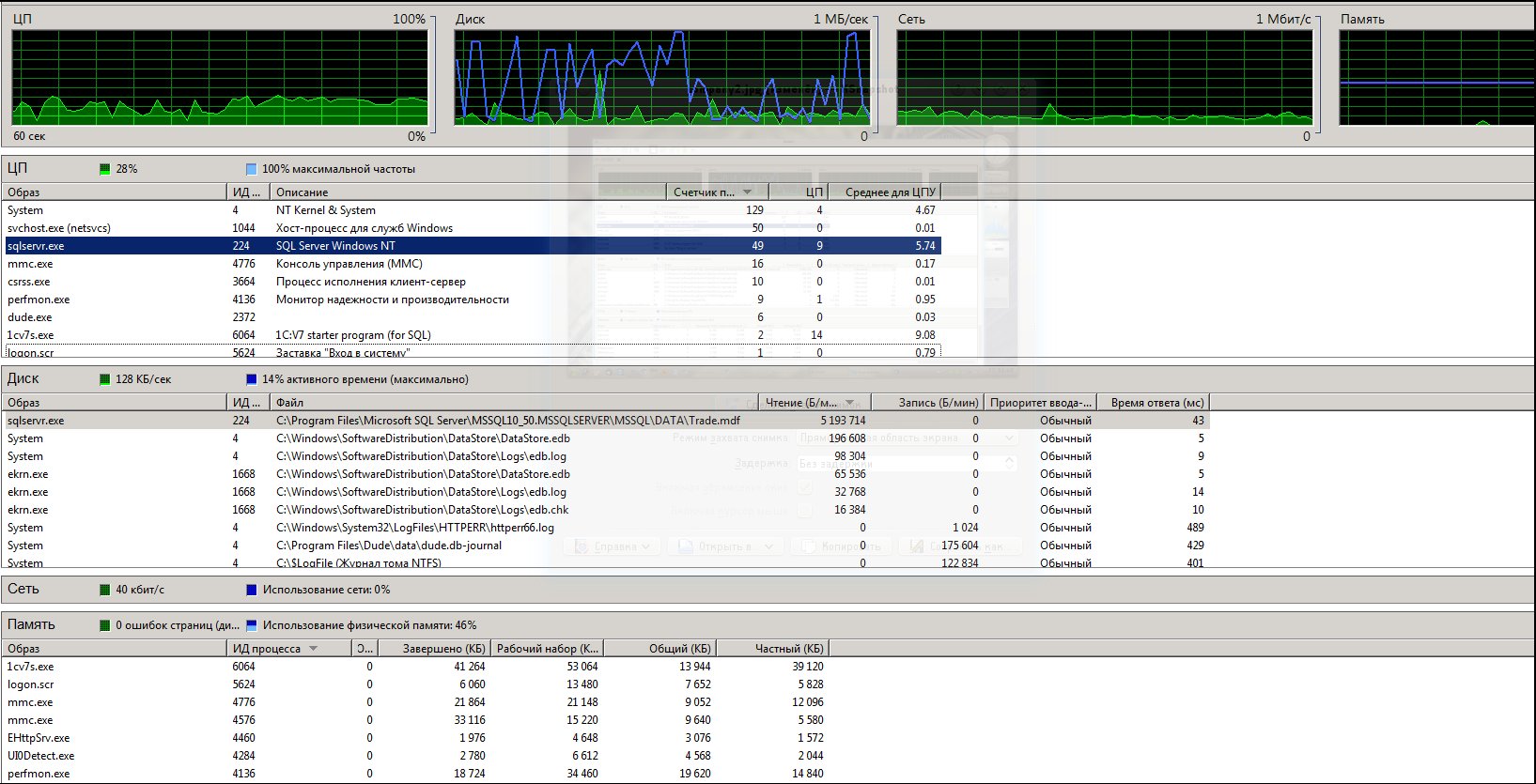Image resolution: width=1536 pixels, height=784 pixels.
Task: Select highlighted sqlservr.exe row in ЦП table
Action: tap(473, 246)
